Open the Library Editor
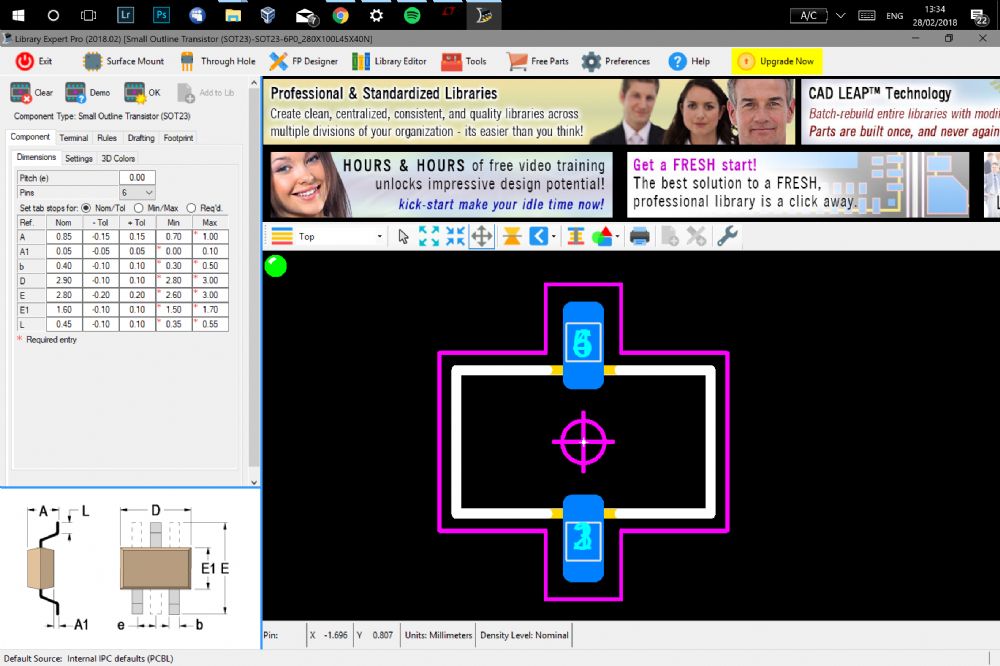1000x666 pixels. (389, 61)
